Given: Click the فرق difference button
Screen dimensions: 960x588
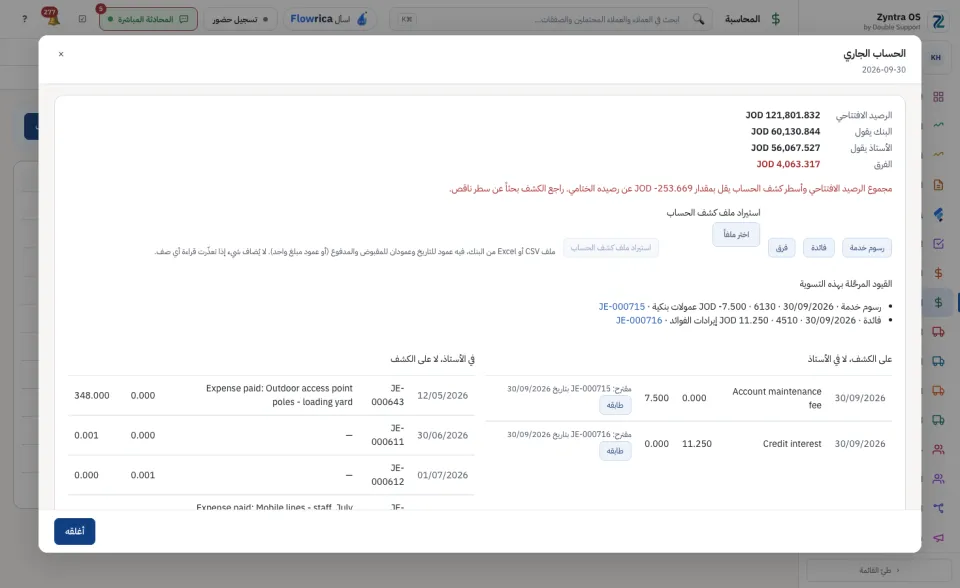Looking at the screenshot, I should point(782,247).
